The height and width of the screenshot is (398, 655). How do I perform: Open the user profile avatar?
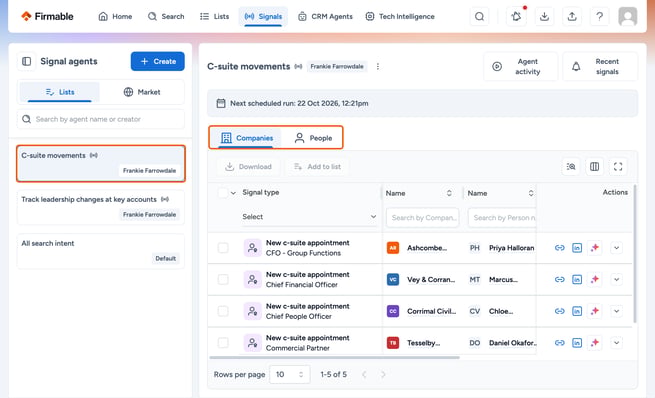627,16
